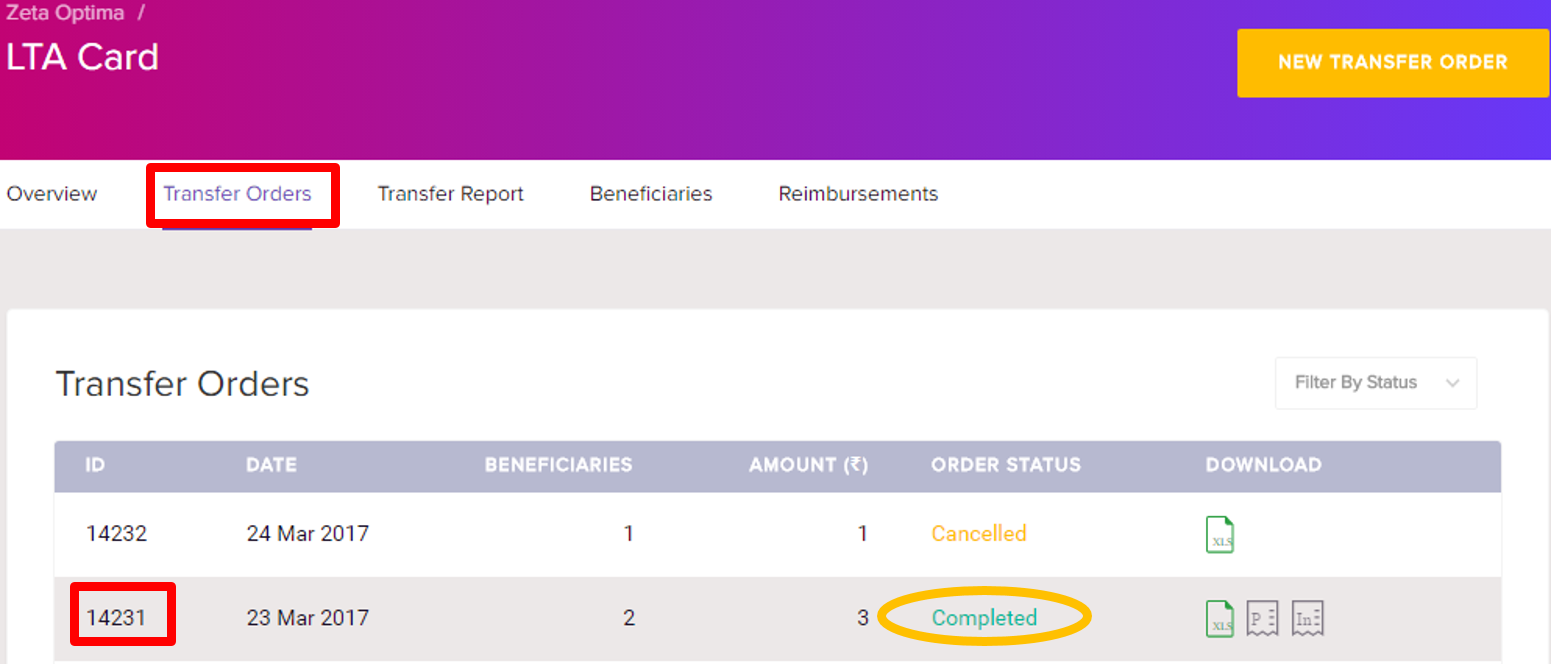Click the Zeta Optima breadcrumb link
This screenshot has height=664, width=1551.
(x=66, y=15)
